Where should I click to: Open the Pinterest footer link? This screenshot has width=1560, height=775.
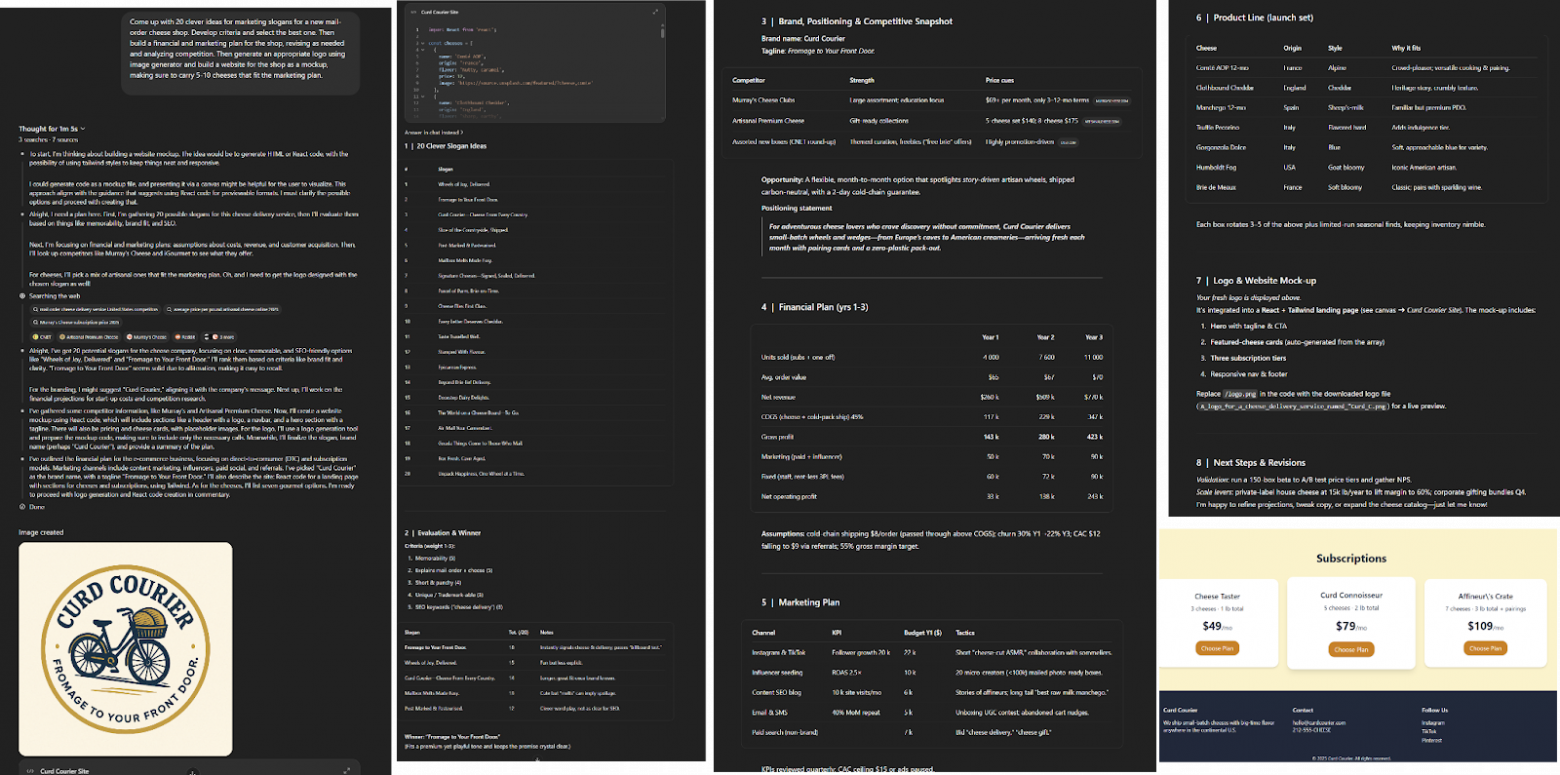coord(1433,740)
